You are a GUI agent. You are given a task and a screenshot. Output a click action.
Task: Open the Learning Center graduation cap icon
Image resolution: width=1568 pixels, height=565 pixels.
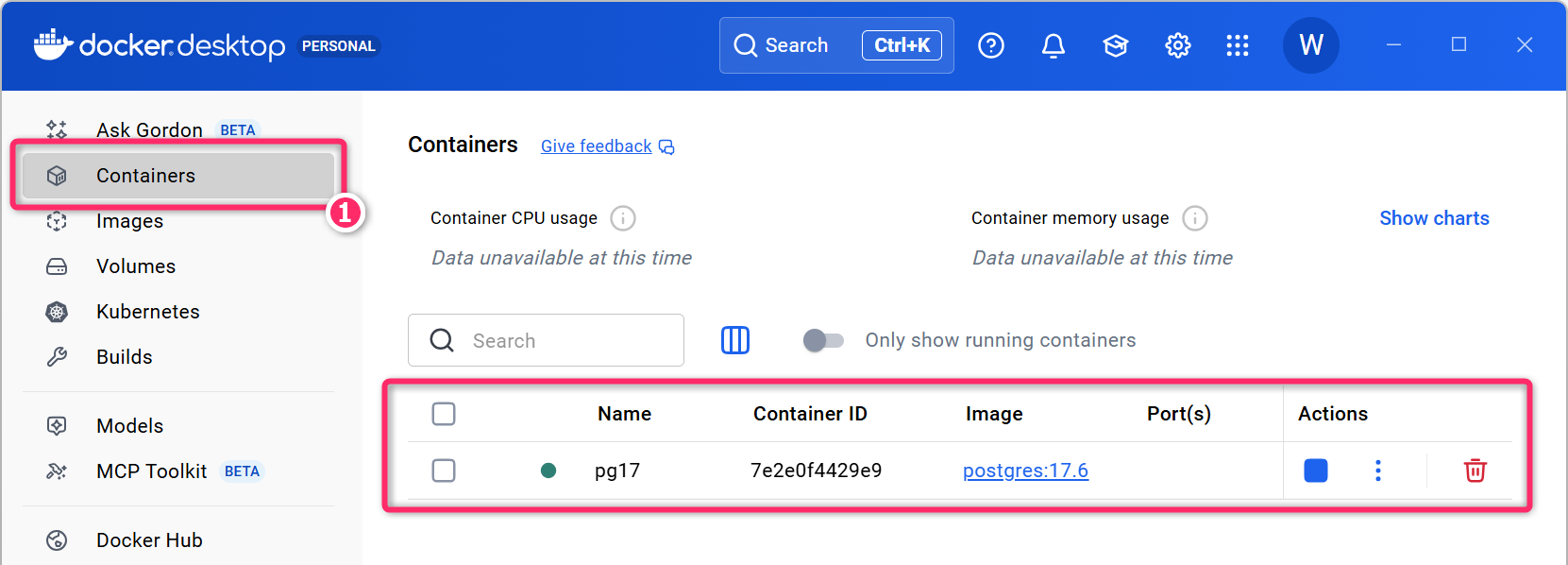(1115, 45)
